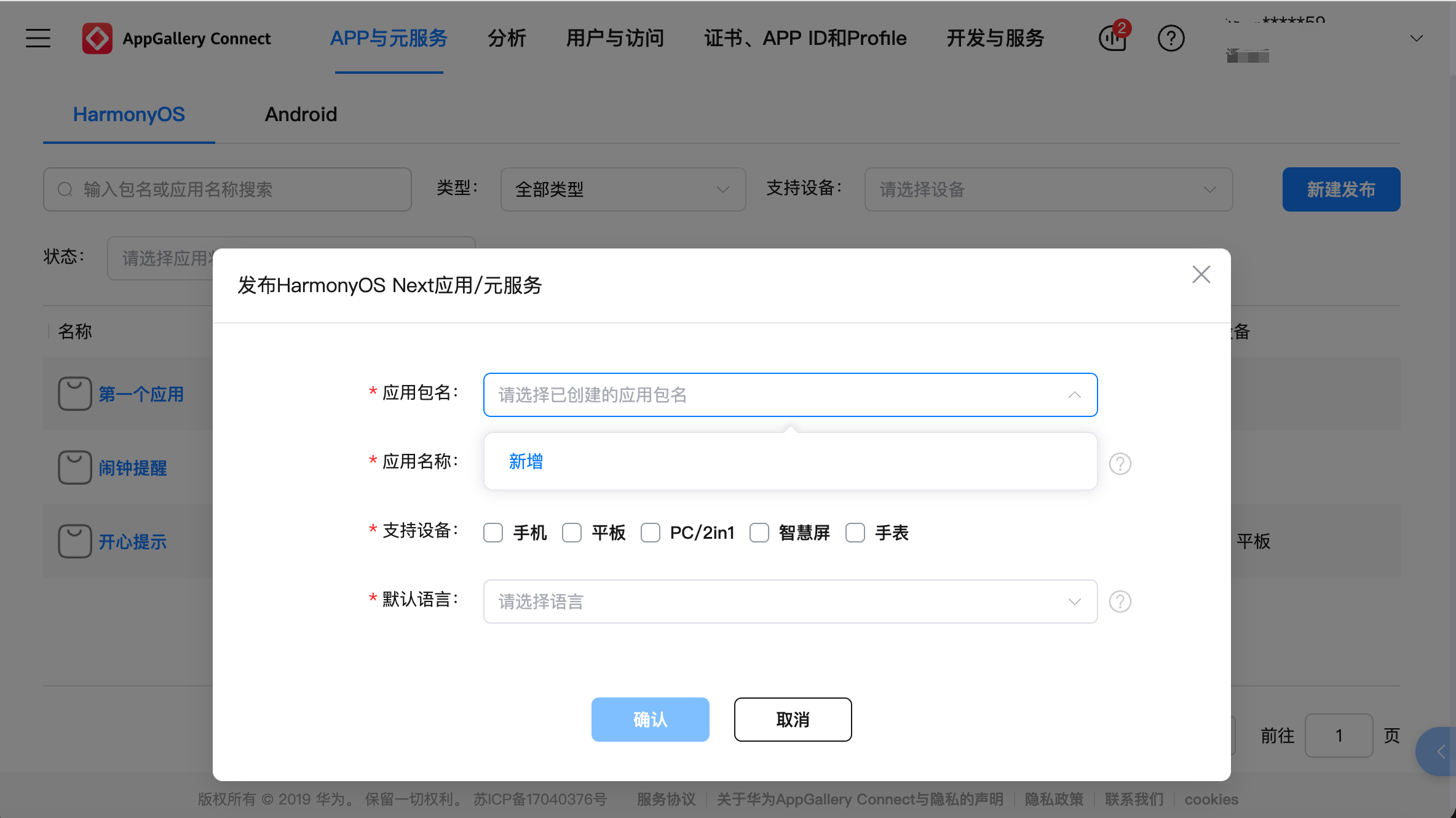Open the 默认语言 language dropdown
Image resolution: width=1456 pixels, height=818 pixels.
(790, 602)
